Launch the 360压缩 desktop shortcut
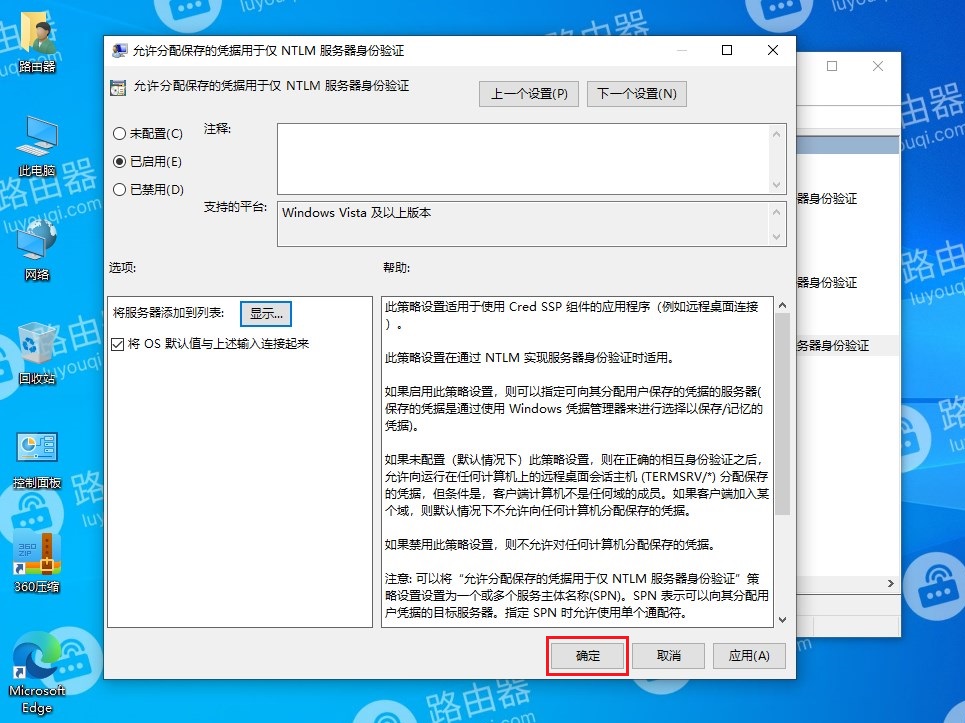Image resolution: width=965 pixels, height=723 pixels. 37,562
